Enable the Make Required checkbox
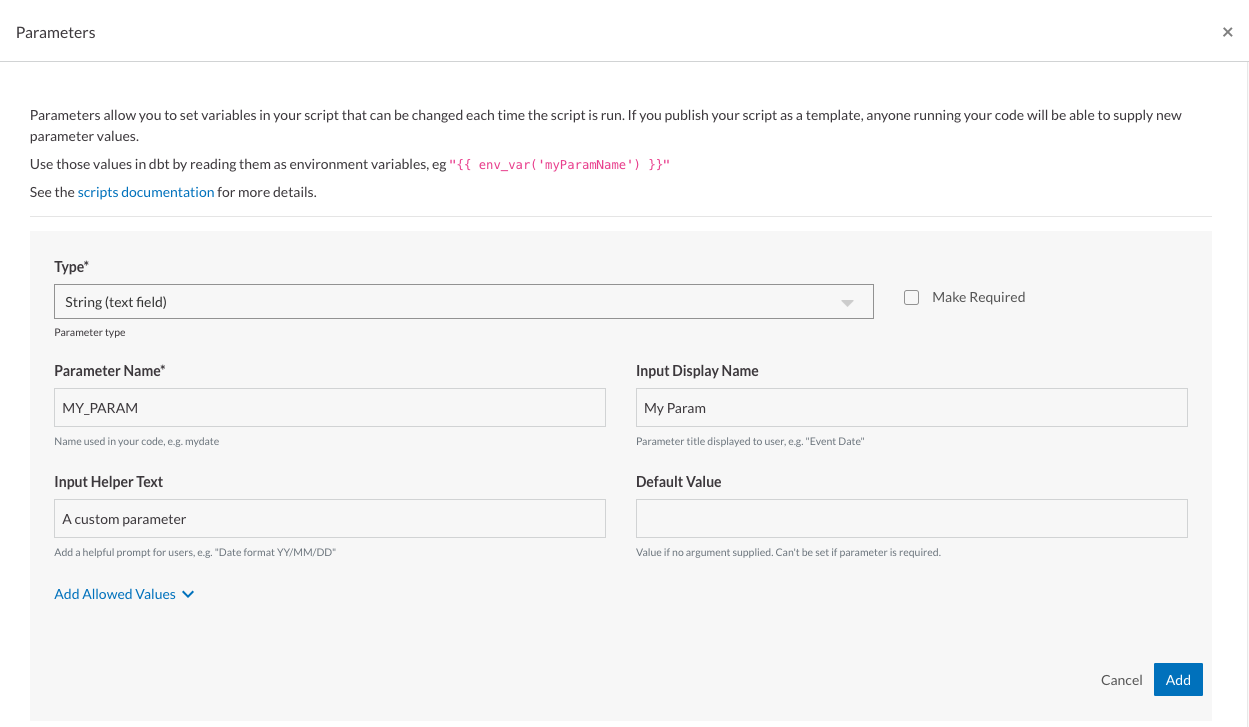The width and height of the screenshot is (1249, 727). tap(911, 296)
